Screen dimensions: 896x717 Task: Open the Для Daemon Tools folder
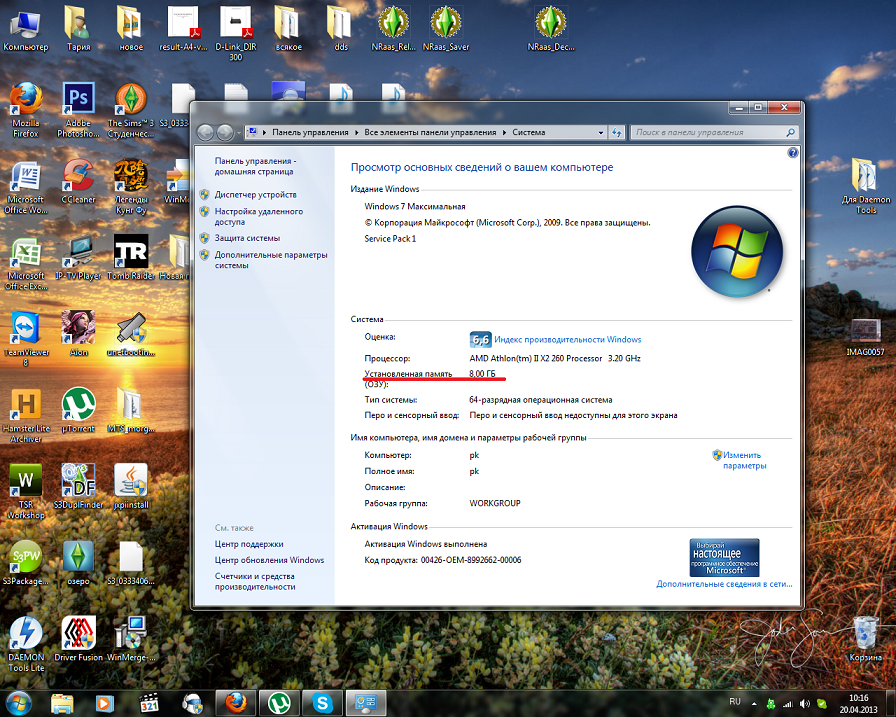[x=865, y=186]
